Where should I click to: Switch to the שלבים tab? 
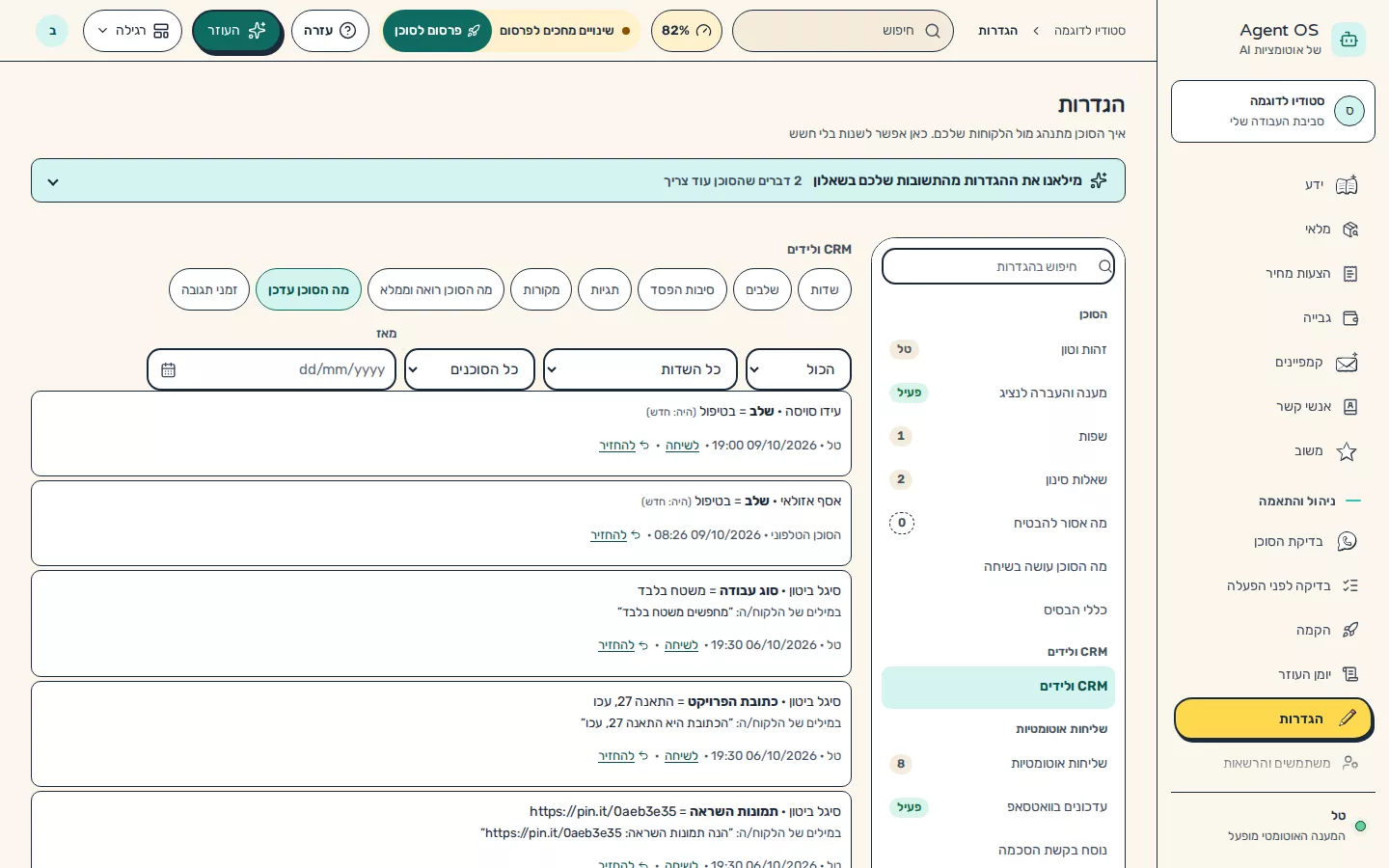[762, 289]
